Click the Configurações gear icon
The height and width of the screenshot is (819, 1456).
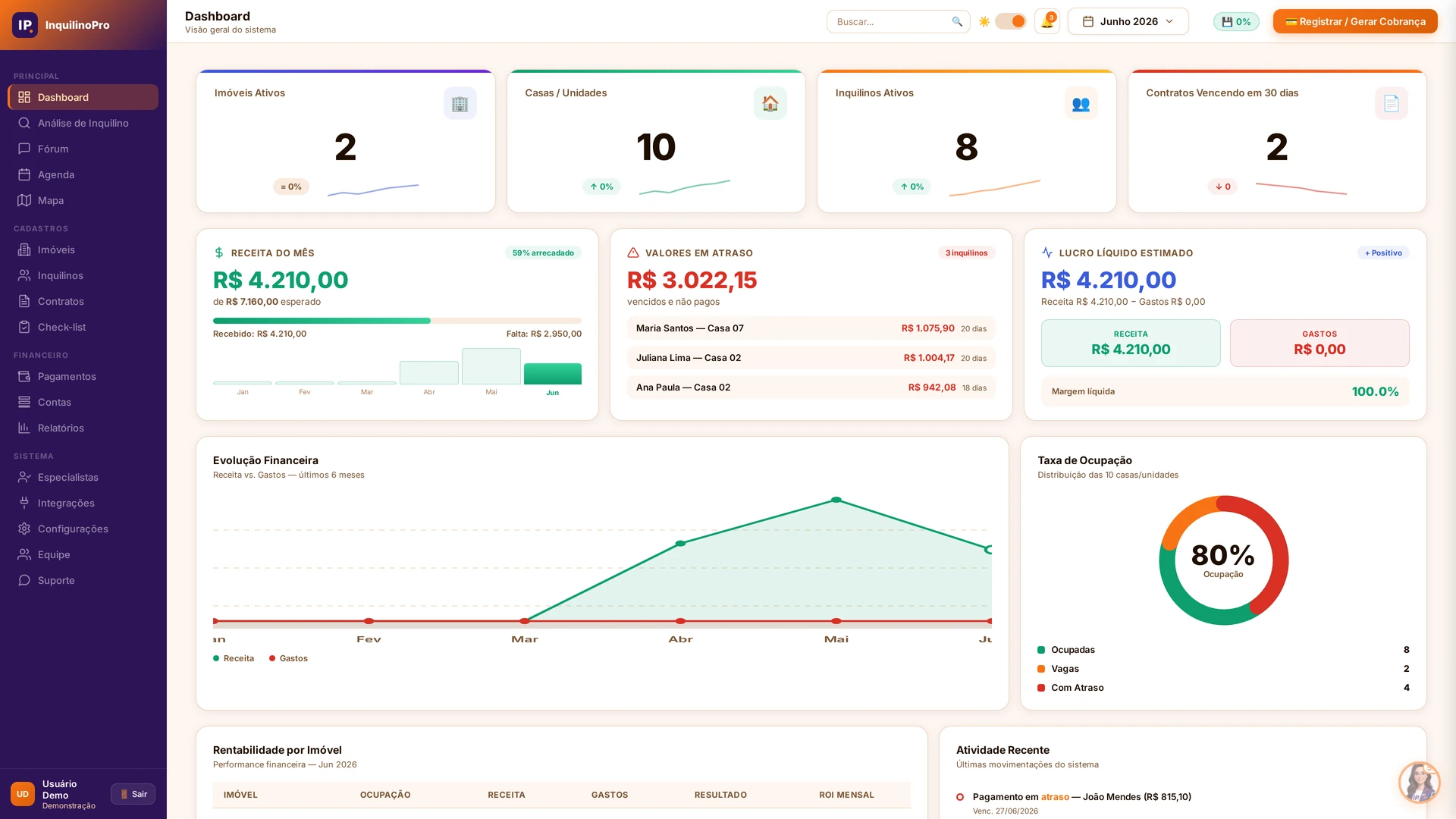pyautogui.click(x=24, y=529)
